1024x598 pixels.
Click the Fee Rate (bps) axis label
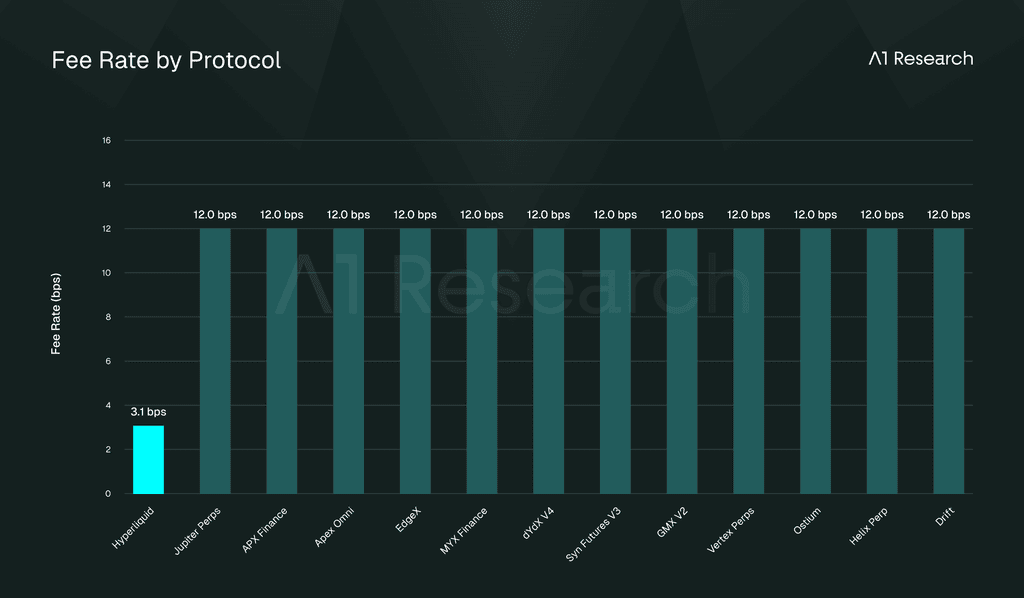56,314
